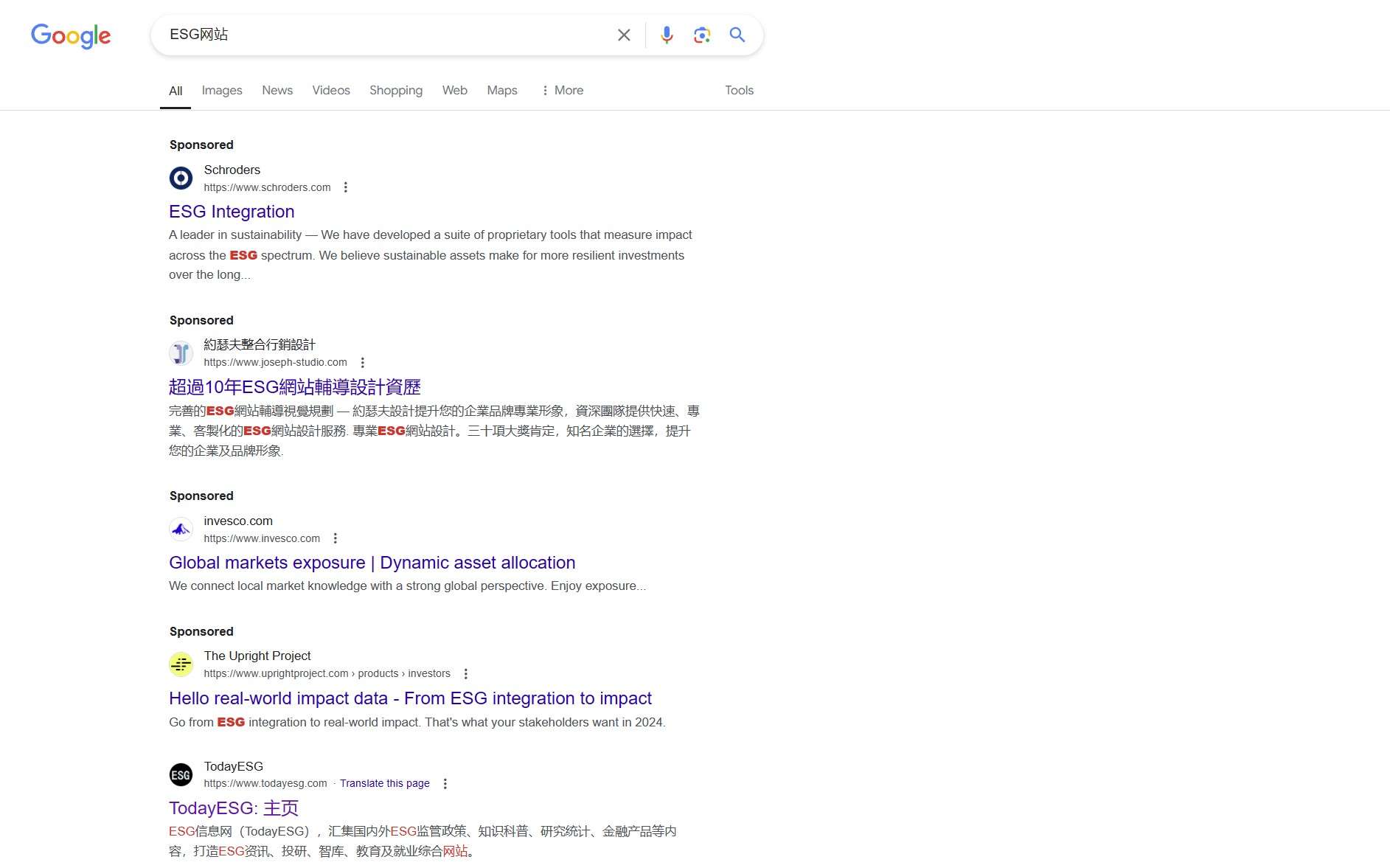This screenshot has height=868, width=1390.
Task: Open three-dot menu for uprightproject.com ad
Action: click(x=465, y=673)
